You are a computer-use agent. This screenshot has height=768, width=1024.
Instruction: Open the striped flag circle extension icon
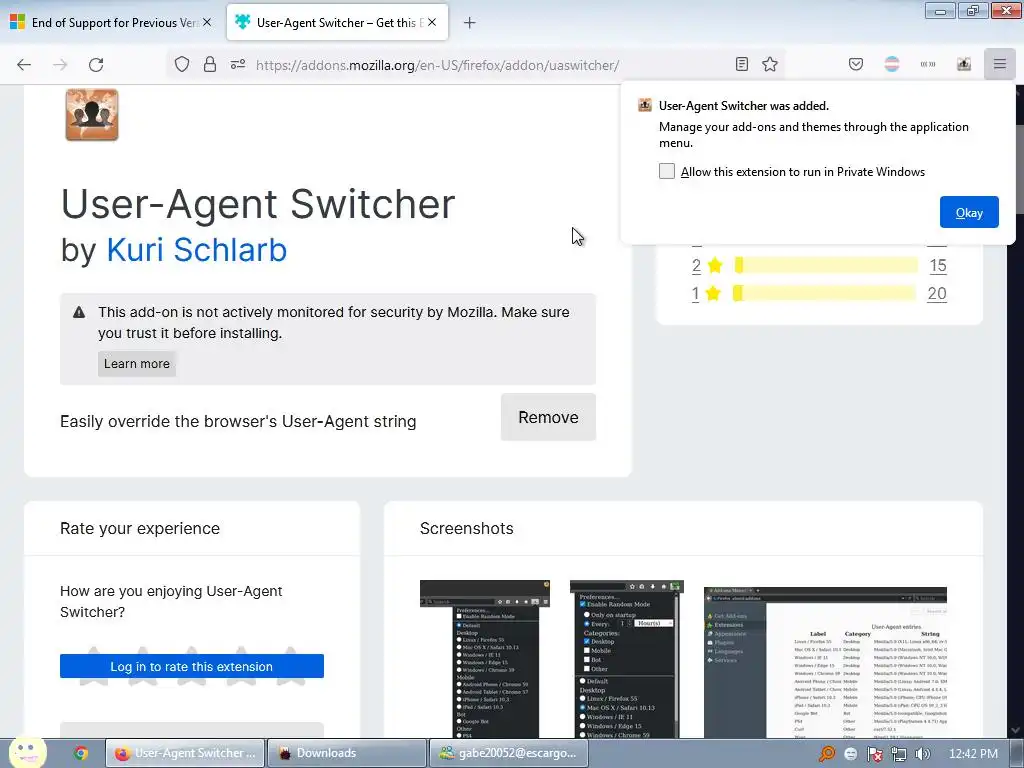coord(892,64)
